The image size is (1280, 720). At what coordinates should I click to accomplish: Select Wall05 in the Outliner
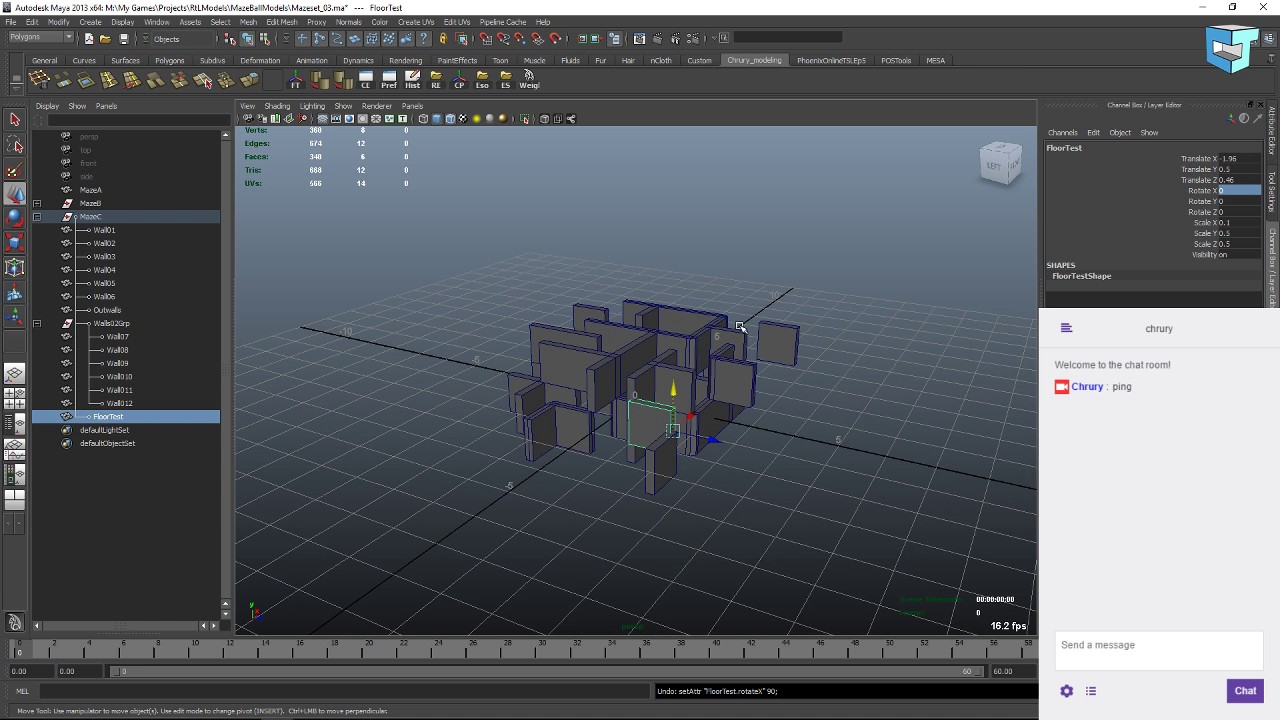tap(104, 283)
